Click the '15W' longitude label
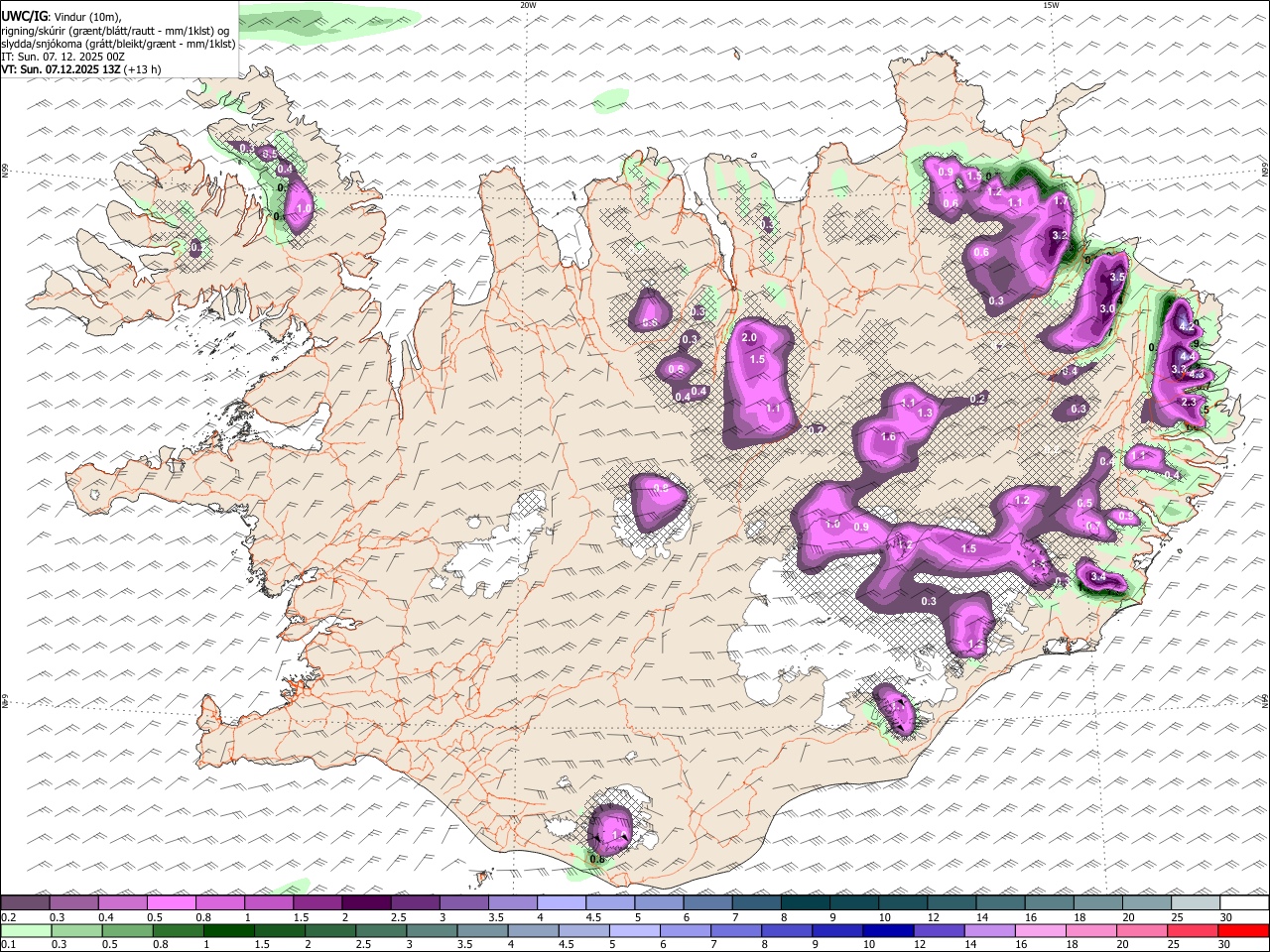Viewport: 1270px width, 952px height. point(1051,5)
